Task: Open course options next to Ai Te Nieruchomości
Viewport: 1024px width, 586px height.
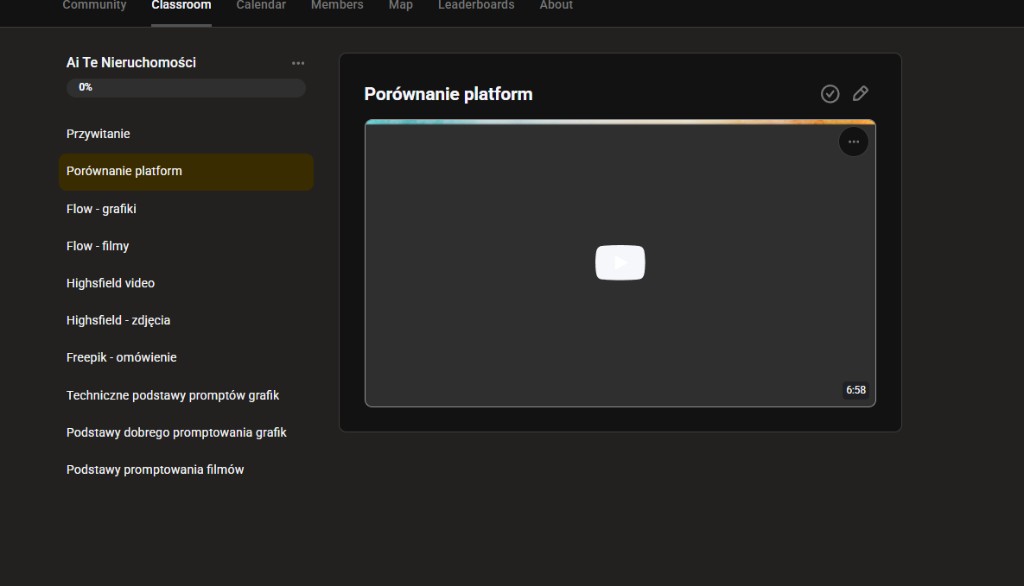Action: (298, 63)
